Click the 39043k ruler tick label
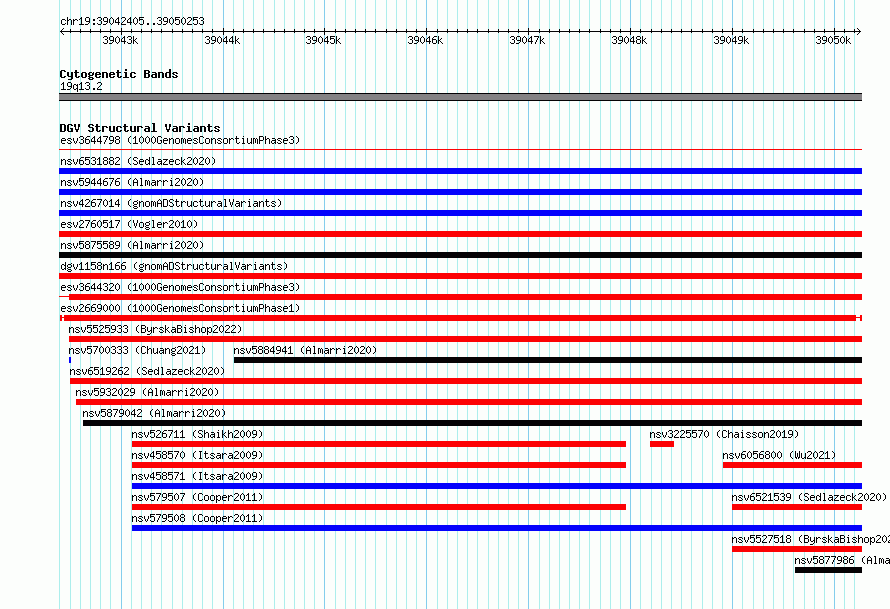890x609 pixels. click(x=120, y=40)
